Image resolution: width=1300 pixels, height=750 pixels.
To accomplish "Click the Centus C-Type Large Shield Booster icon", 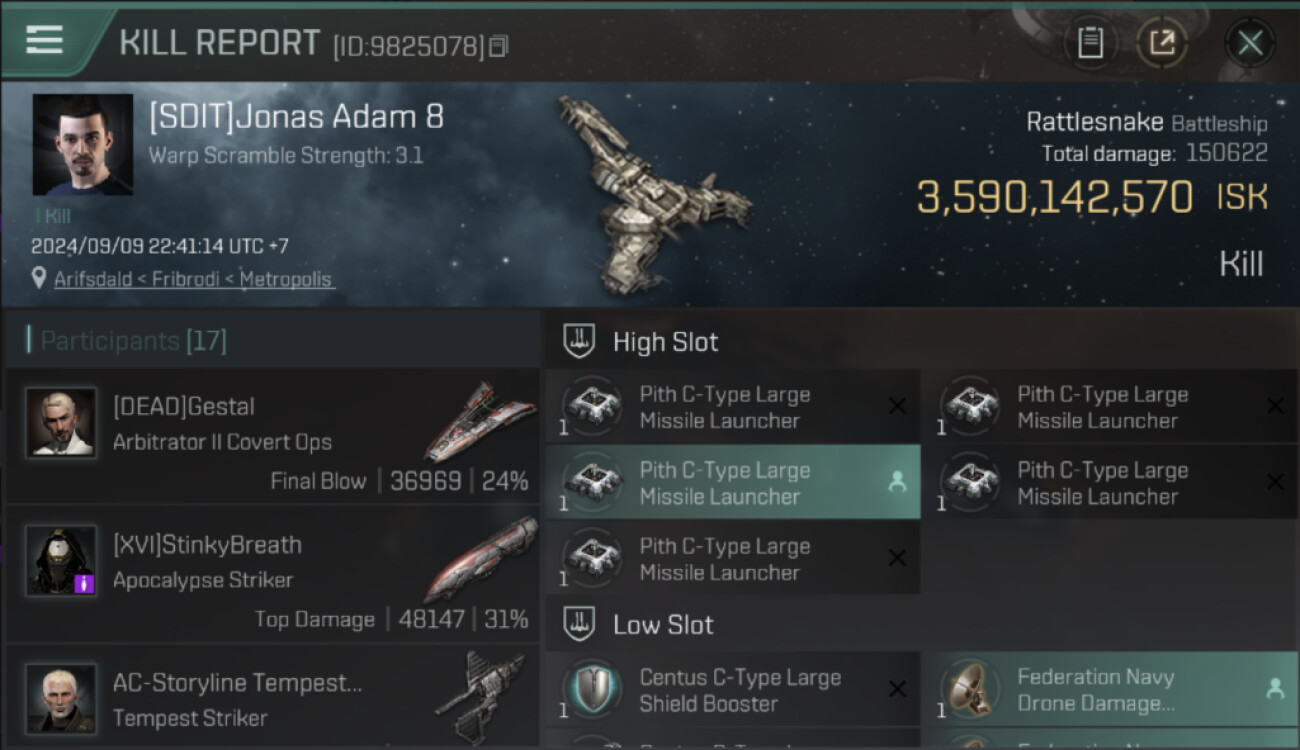I will (x=591, y=689).
